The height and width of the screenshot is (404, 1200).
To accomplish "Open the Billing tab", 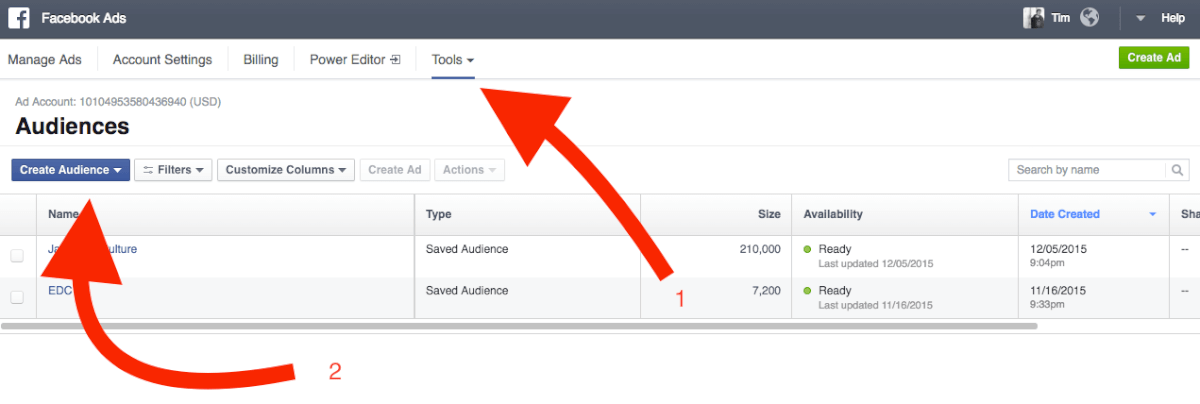I will pos(261,59).
